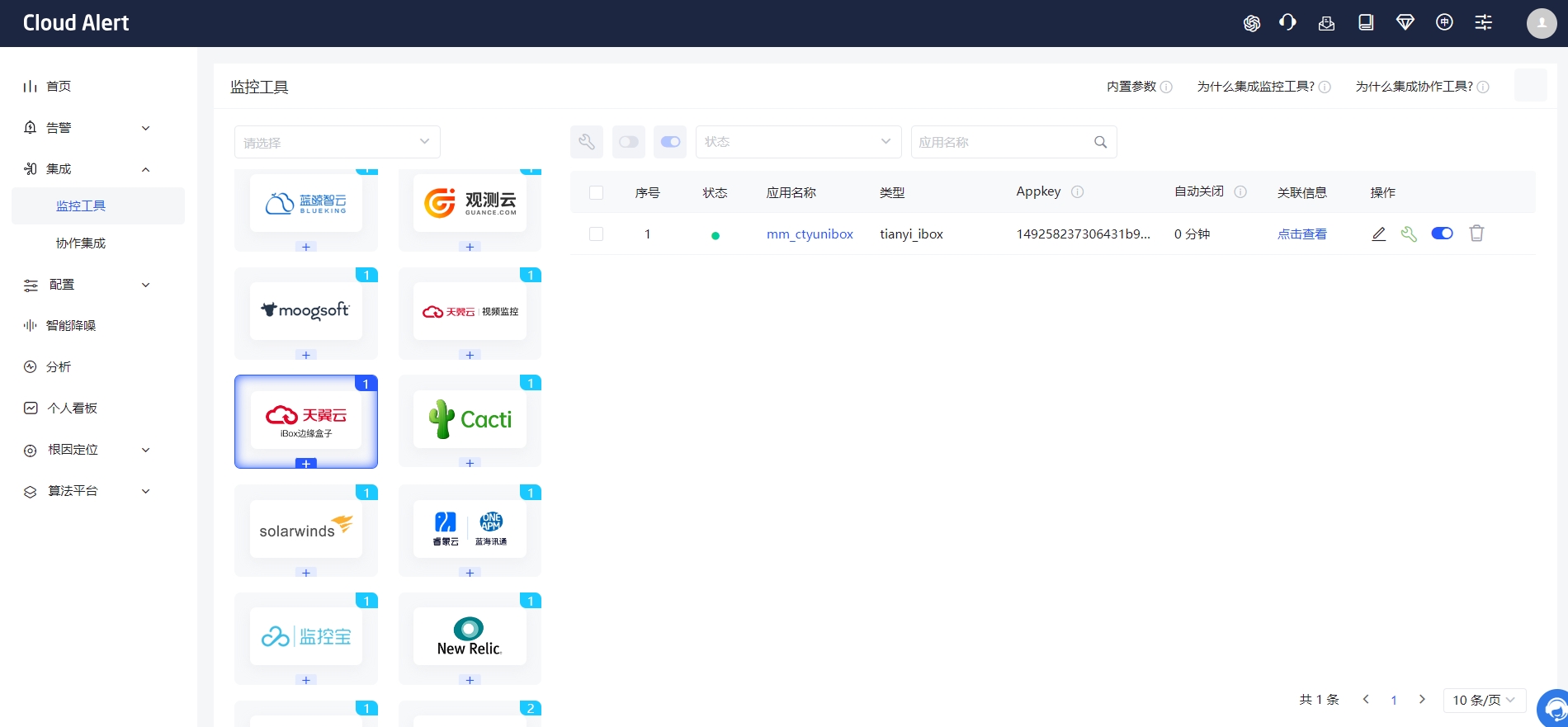This screenshot has width=1568, height=727.
Task: Edit mm_ctyunibox with the pencil icon
Action: point(1378,234)
